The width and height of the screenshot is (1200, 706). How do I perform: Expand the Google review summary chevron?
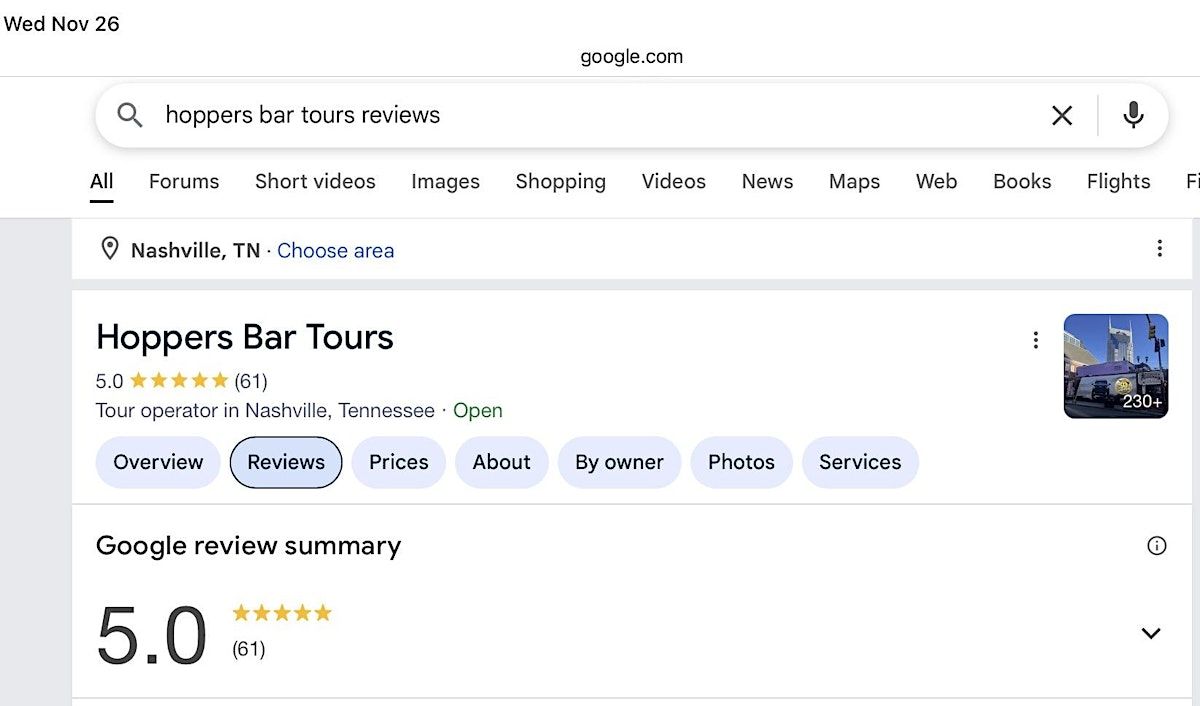point(1151,633)
